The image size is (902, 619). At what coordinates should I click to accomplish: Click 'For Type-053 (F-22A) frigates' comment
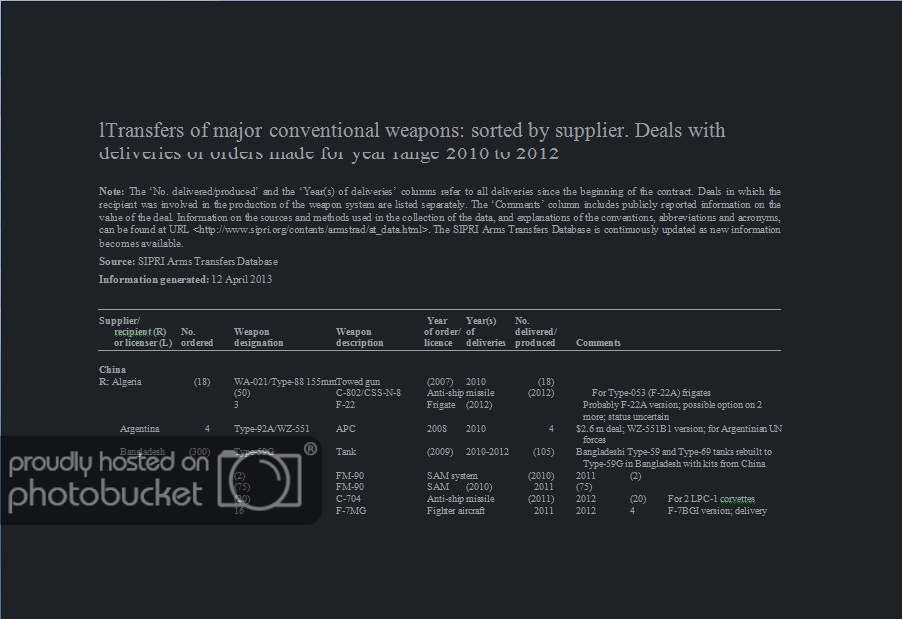651,393
